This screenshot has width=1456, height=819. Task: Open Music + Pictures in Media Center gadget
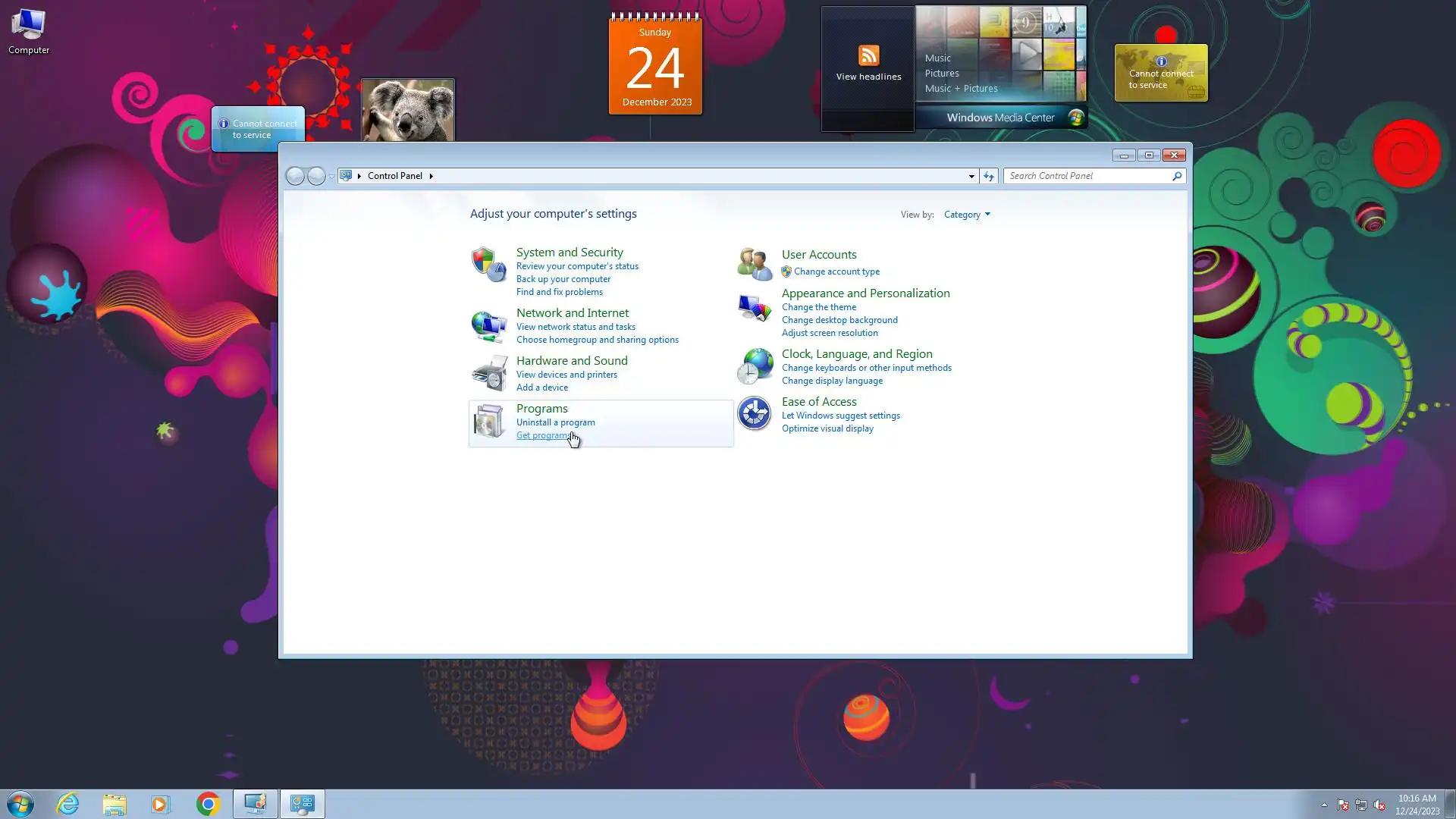click(x=961, y=89)
